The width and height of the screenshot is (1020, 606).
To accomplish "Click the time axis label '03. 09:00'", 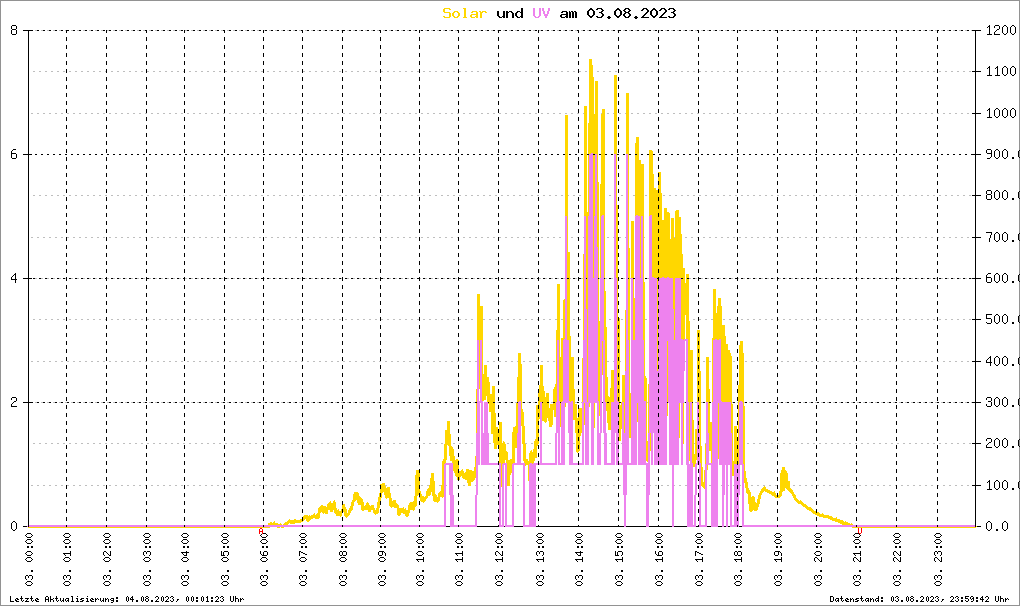I will point(382,559).
